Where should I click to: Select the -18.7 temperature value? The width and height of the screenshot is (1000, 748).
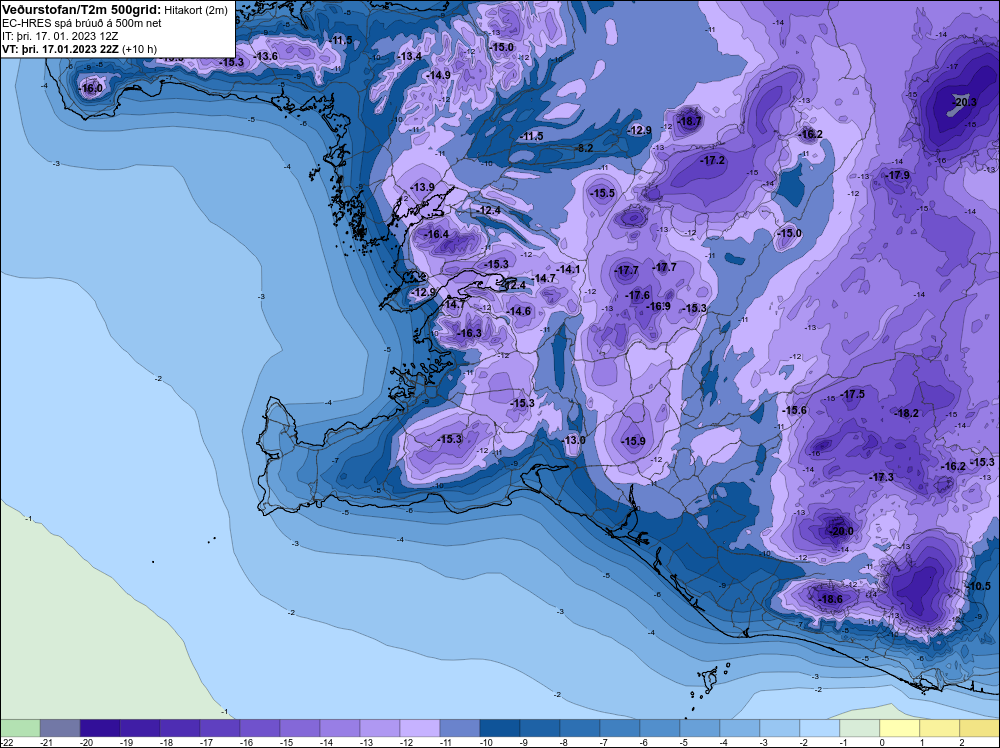pos(689,121)
